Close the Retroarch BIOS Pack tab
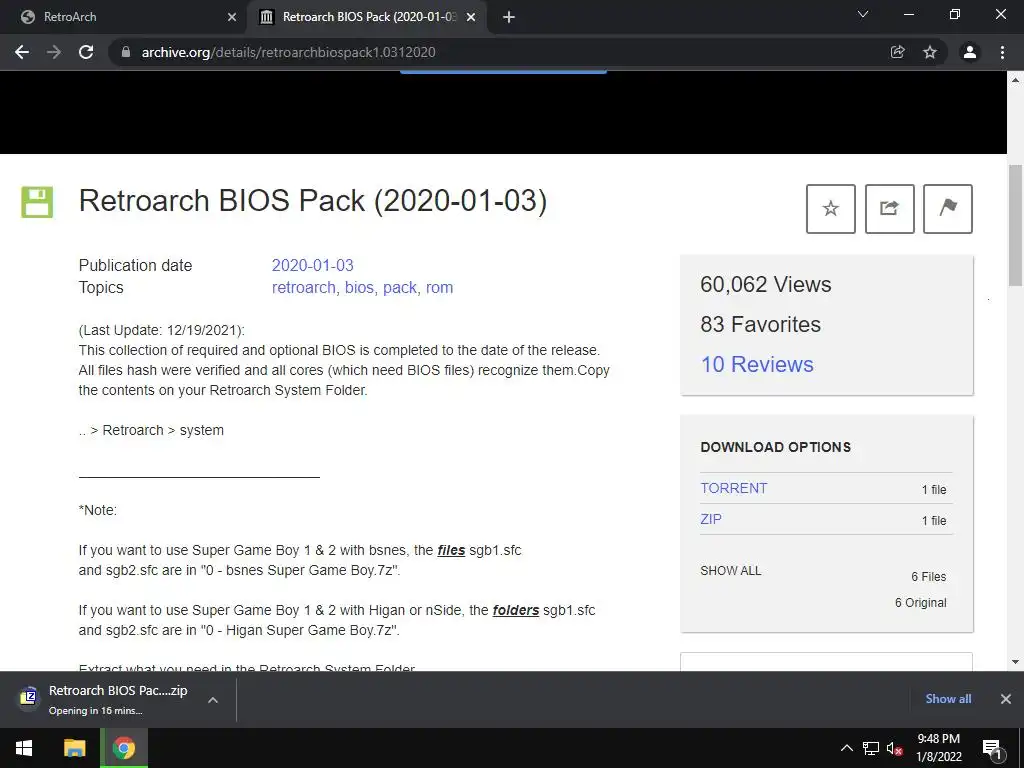The image size is (1024, 768). click(x=471, y=17)
